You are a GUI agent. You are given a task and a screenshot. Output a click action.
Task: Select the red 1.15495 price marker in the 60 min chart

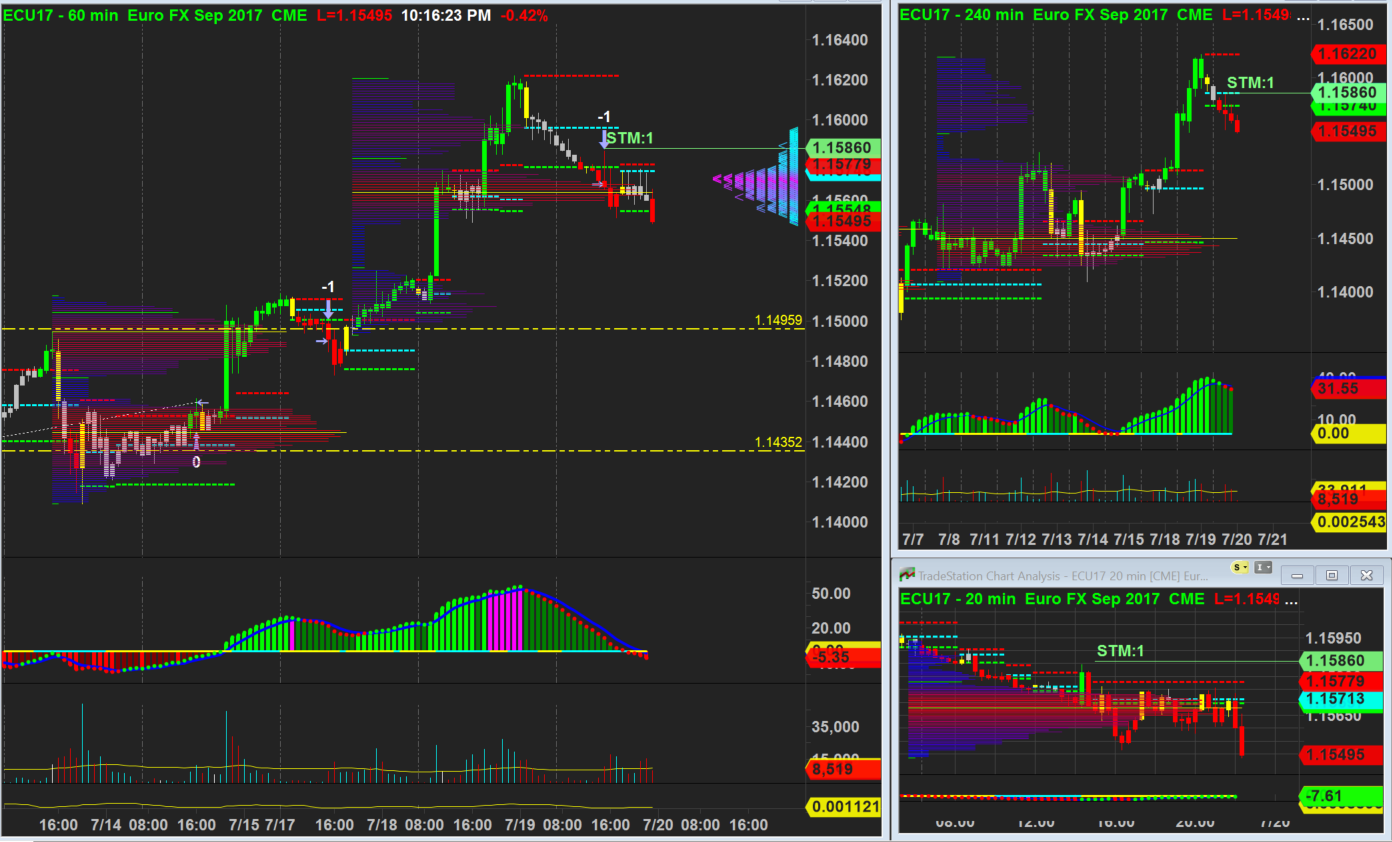[x=842, y=221]
